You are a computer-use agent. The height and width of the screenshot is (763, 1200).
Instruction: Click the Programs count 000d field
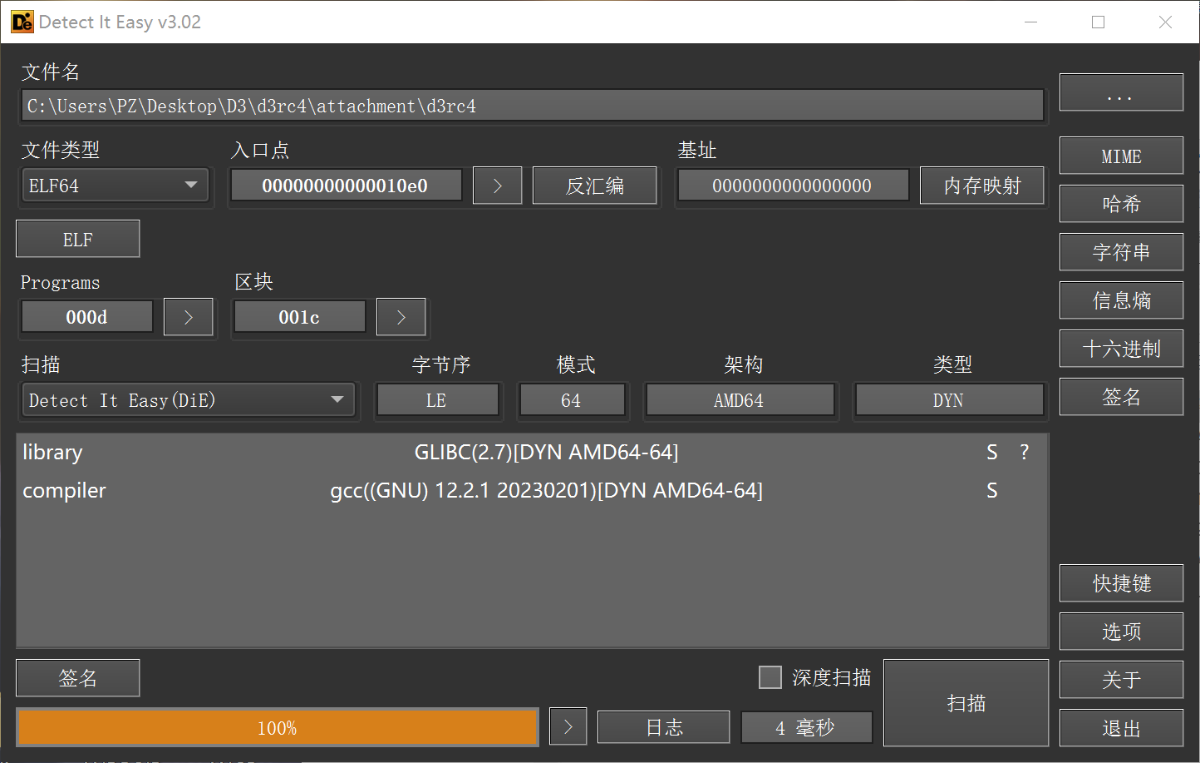87,317
